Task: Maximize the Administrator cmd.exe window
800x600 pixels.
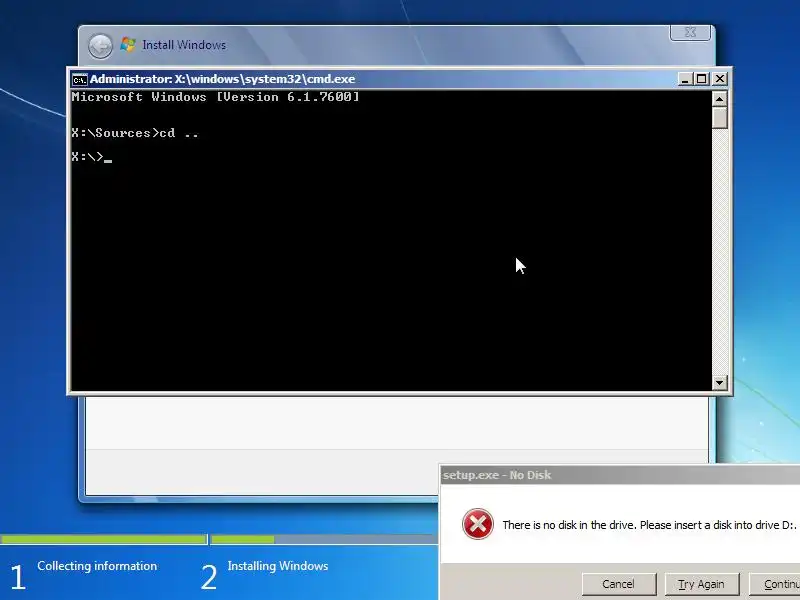Action: (x=702, y=79)
